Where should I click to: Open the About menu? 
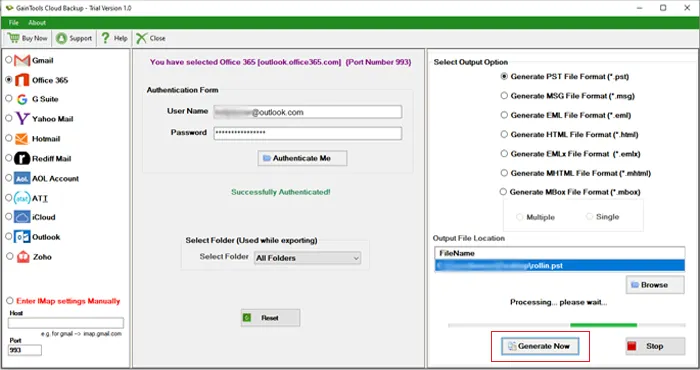37,23
